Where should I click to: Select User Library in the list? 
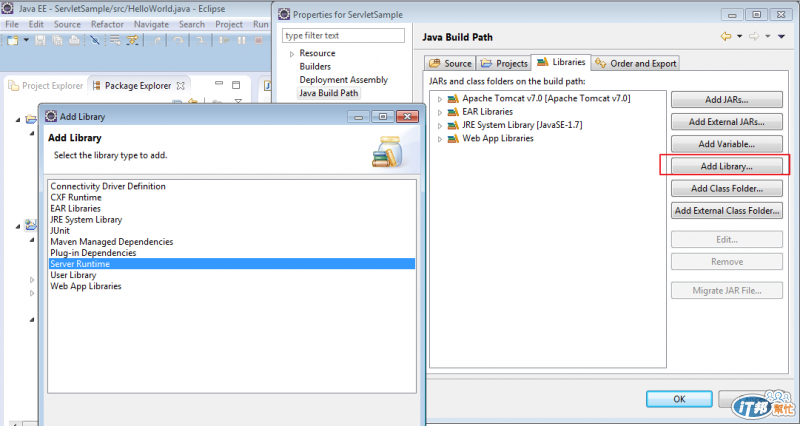pyautogui.click(x=232, y=275)
